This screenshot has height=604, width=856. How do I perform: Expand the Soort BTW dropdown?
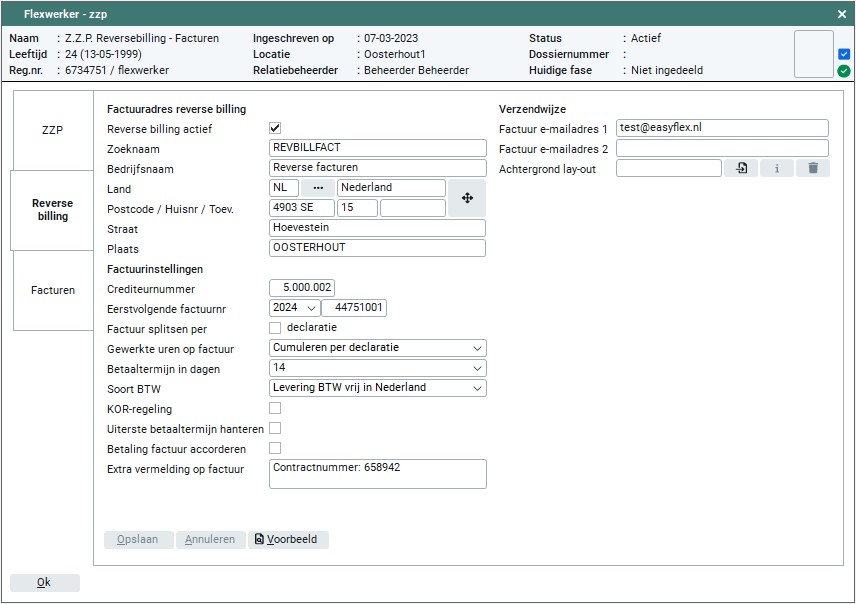(x=378, y=388)
